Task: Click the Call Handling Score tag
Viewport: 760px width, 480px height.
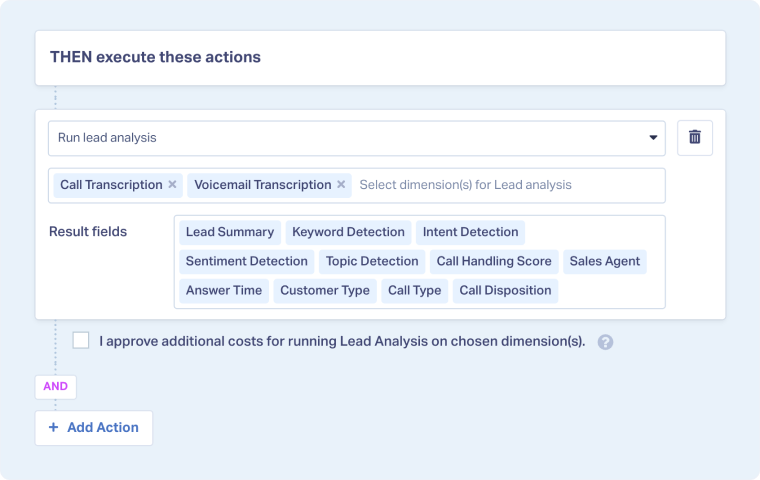Action: tap(493, 262)
